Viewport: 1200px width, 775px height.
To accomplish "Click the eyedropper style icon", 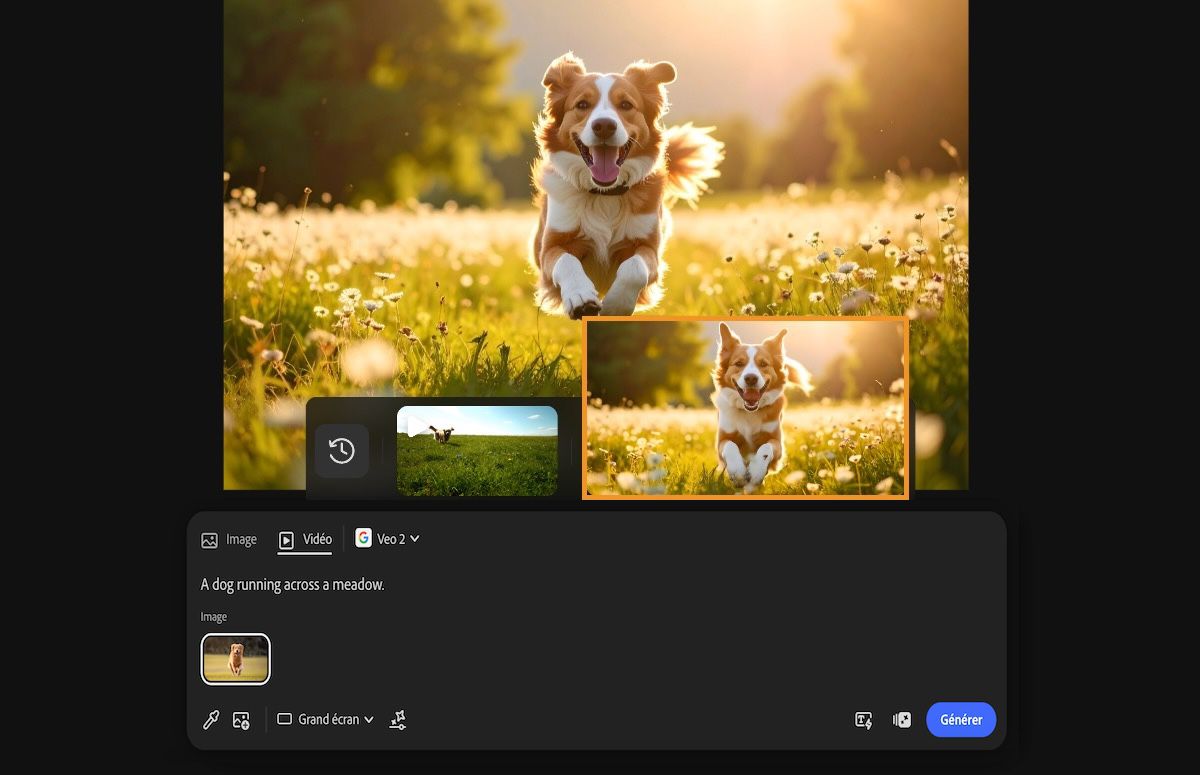I will pyautogui.click(x=211, y=720).
